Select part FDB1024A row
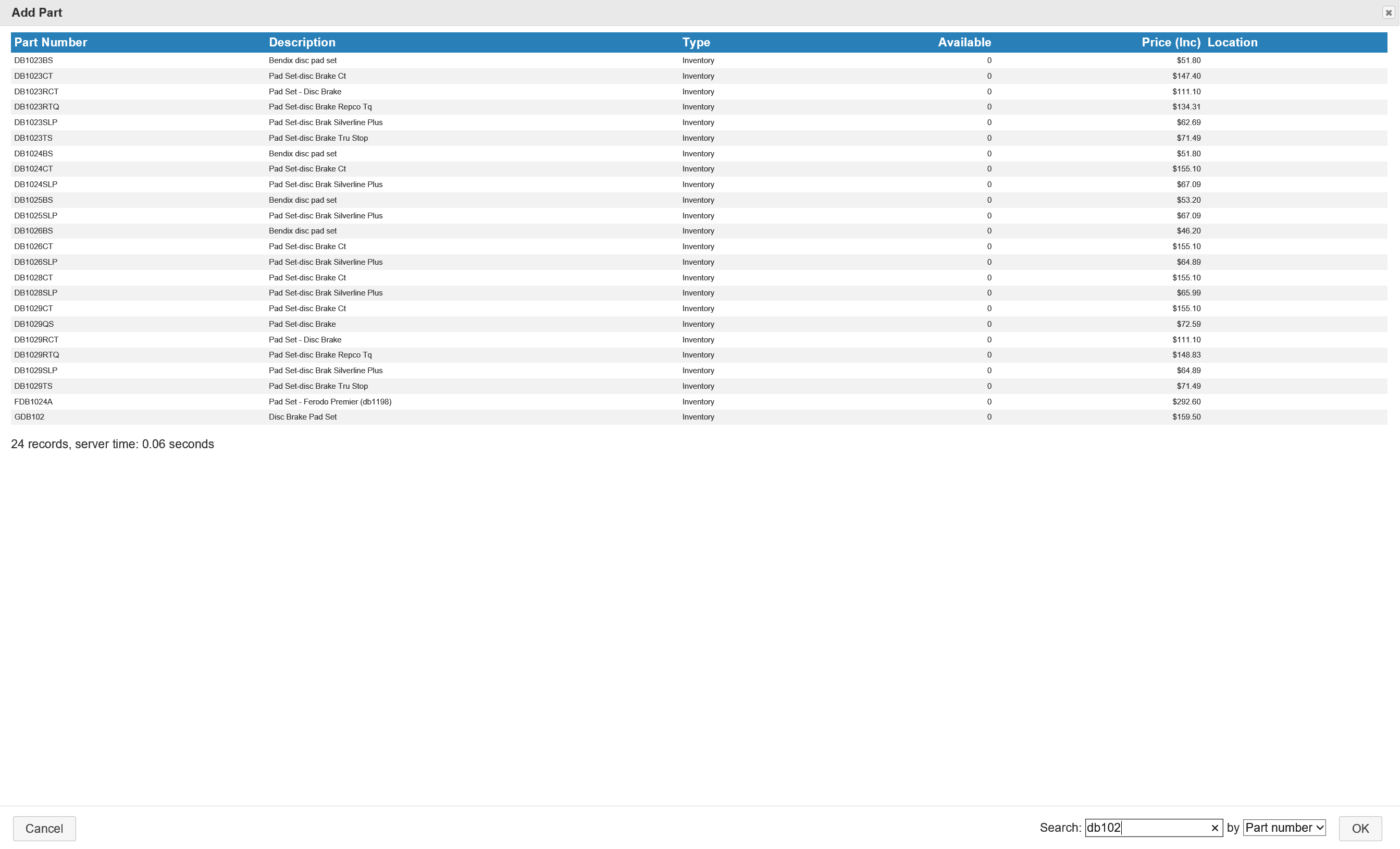Screen dimensions: 1400x849 point(699,402)
